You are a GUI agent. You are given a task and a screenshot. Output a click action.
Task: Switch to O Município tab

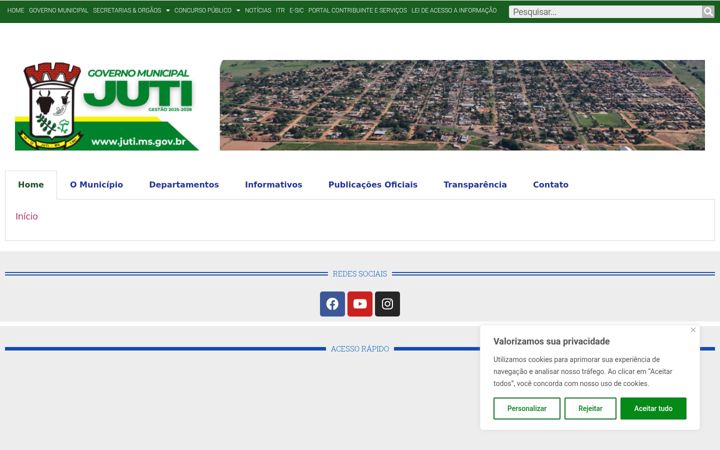click(96, 185)
